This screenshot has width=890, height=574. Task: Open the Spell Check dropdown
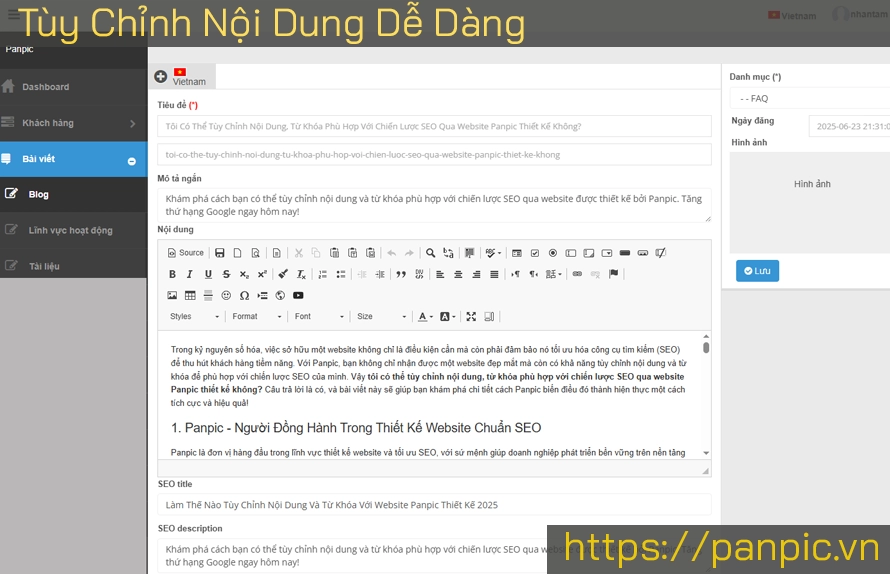pyautogui.click(x=493, y=253)
